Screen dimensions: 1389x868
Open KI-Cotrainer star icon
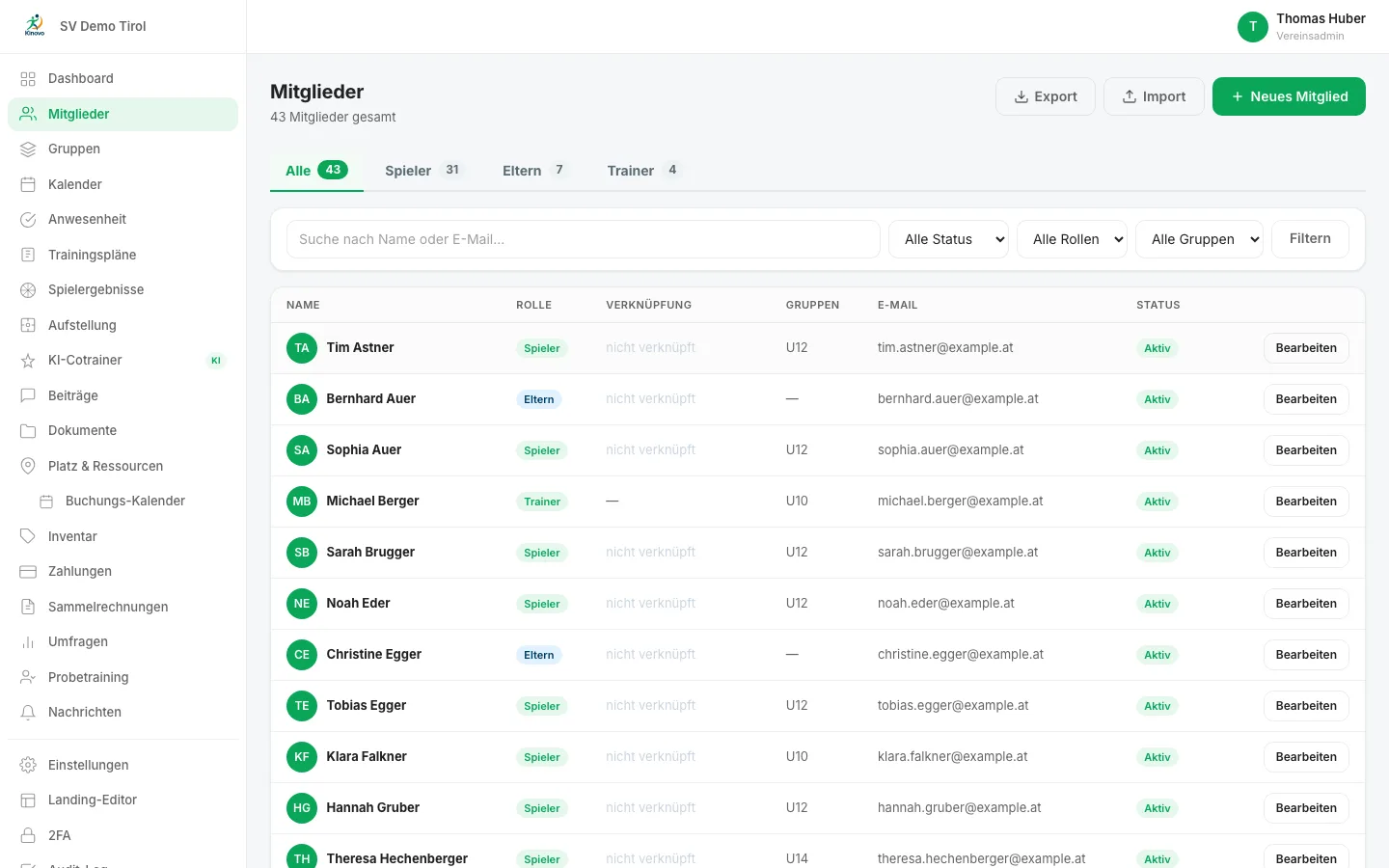pos(28,361)
